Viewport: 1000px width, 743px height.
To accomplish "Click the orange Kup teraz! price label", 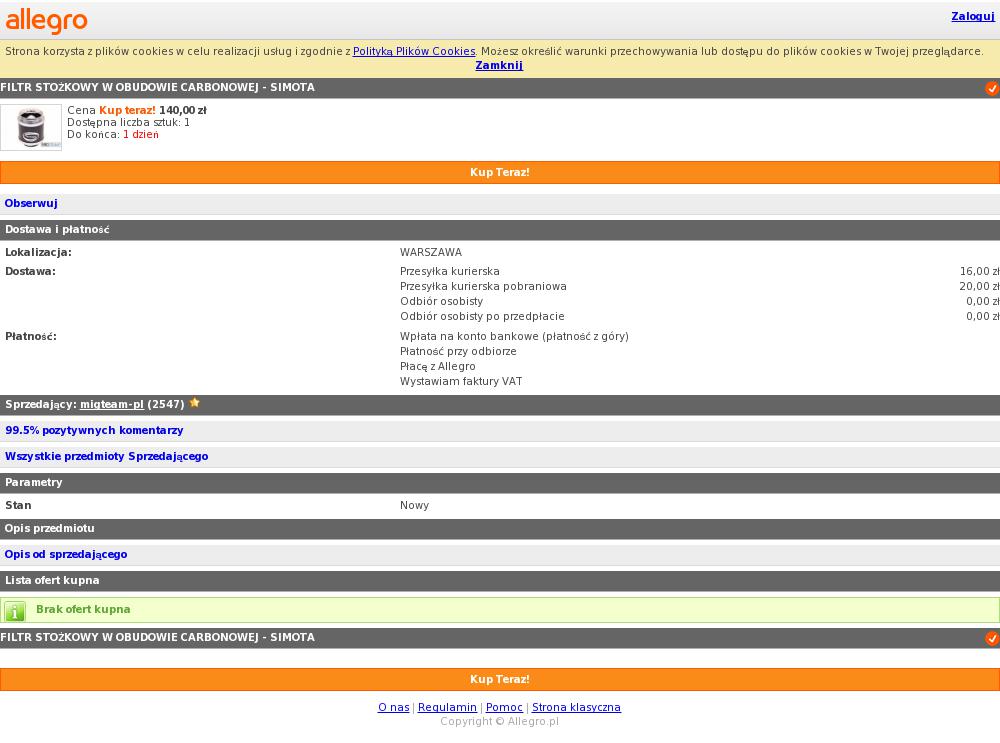I will tap(128, 110).
